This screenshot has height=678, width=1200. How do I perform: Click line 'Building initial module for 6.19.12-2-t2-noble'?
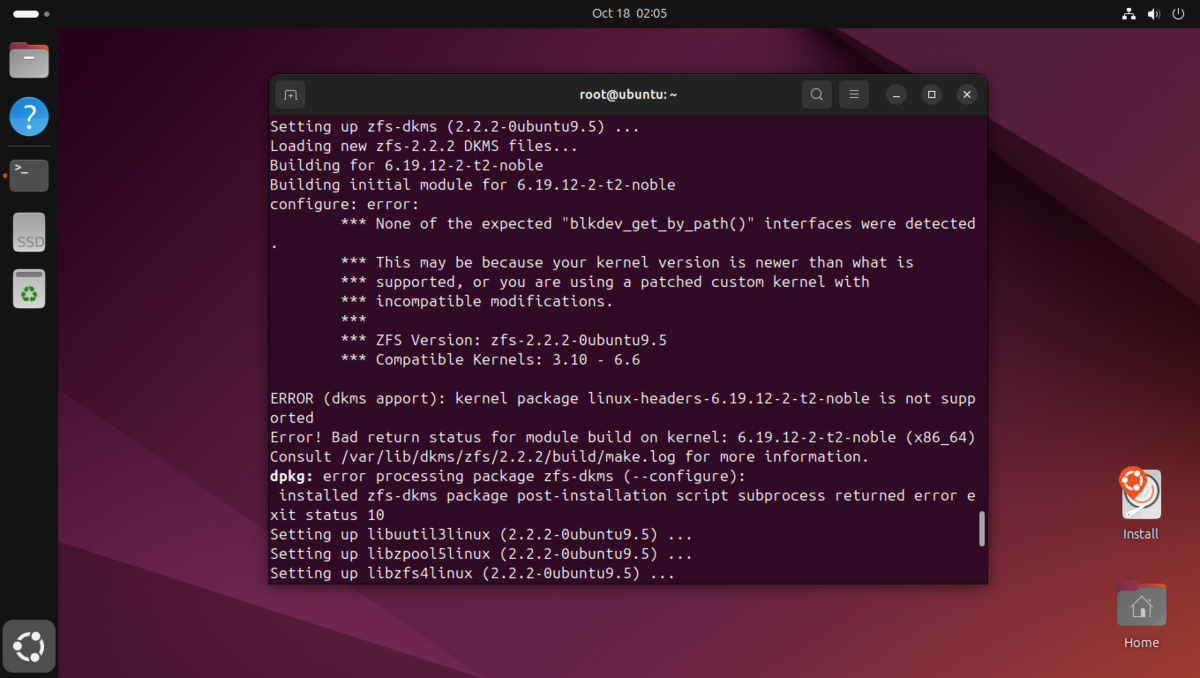pyautogui.click(x=473, y=185)
